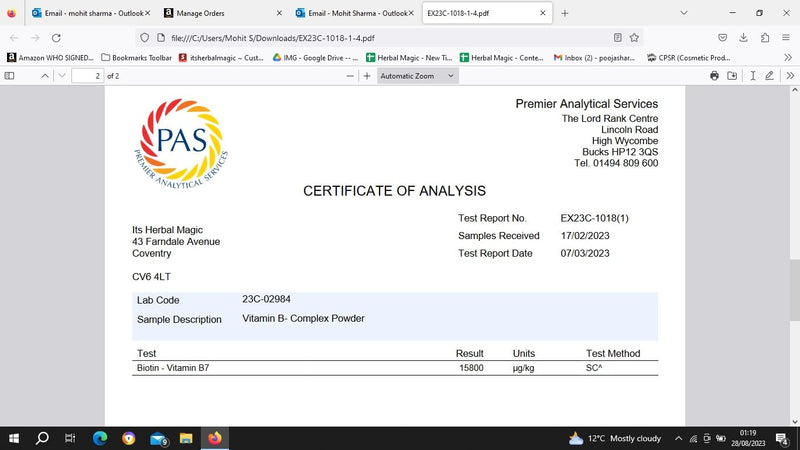Open the Firefox application menu
Viewport: 800px width, 450px height.
click(786, 38)
